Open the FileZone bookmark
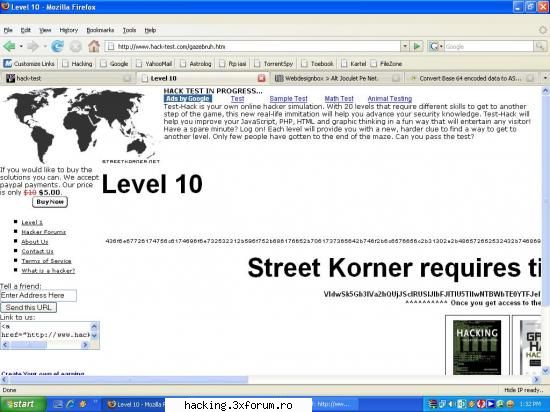550x412 pixels. tap(386, 64)
